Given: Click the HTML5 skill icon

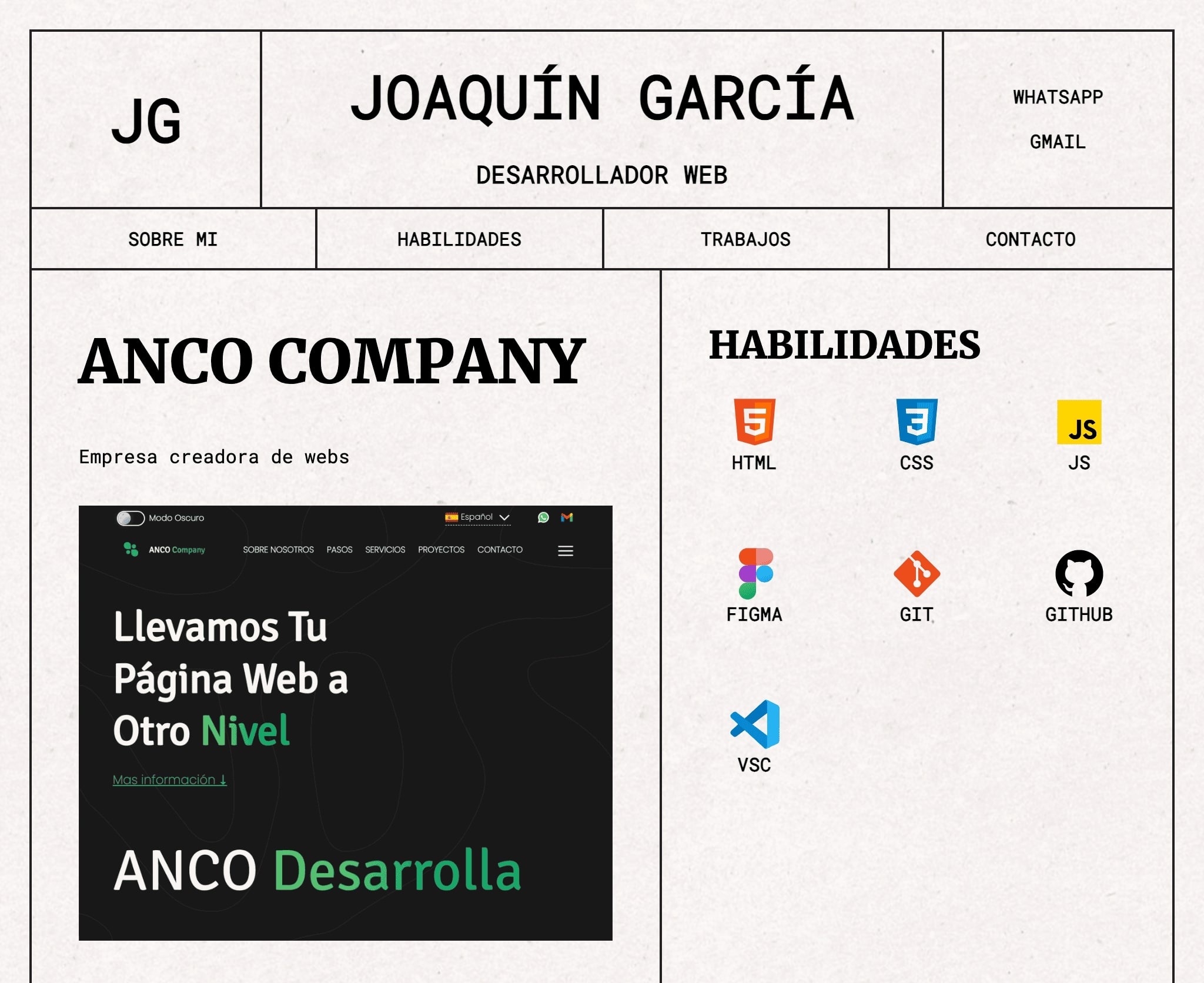Looking at the screenshot, I should point(754,422).
